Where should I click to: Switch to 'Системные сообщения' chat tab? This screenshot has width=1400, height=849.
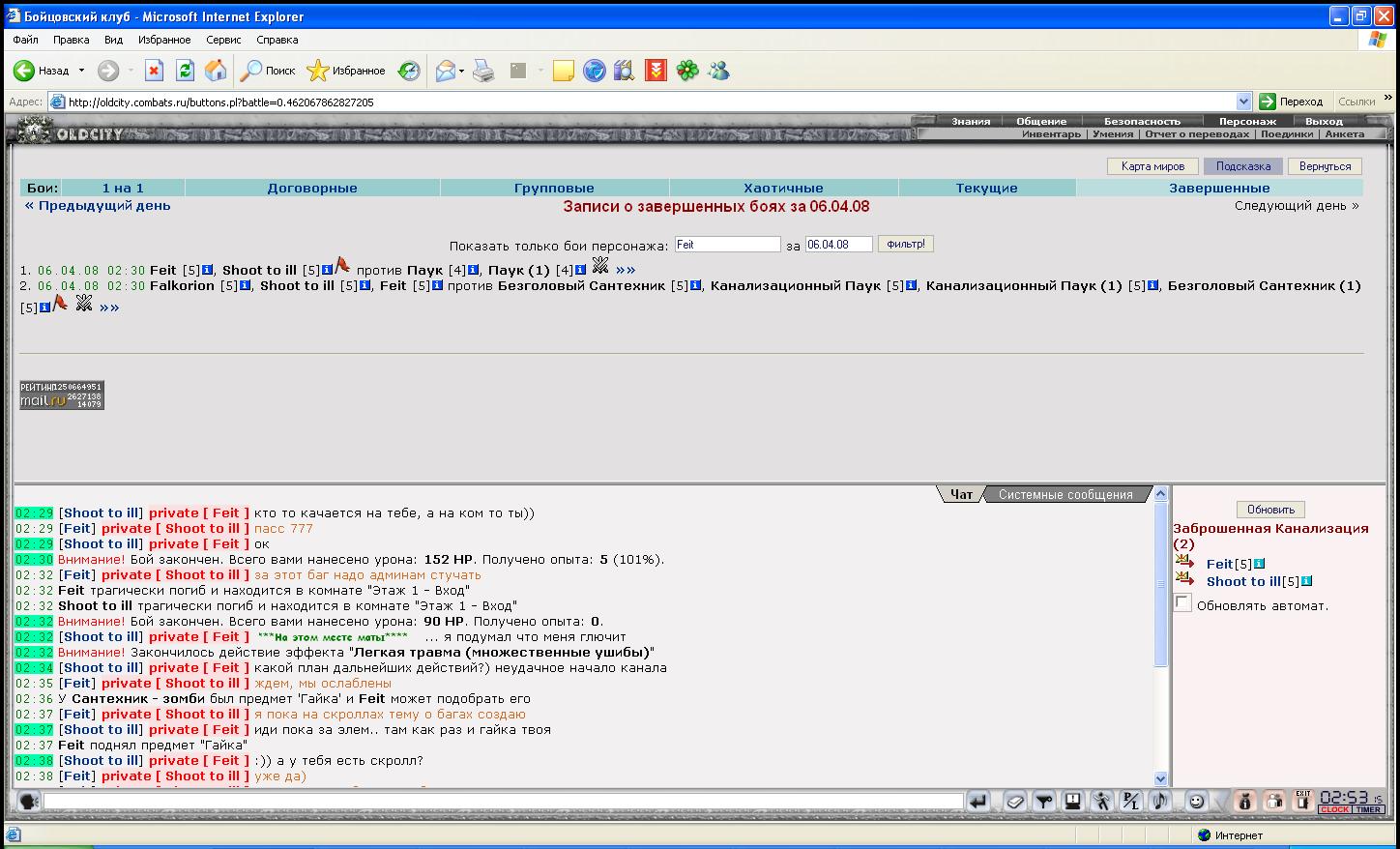1065,494
